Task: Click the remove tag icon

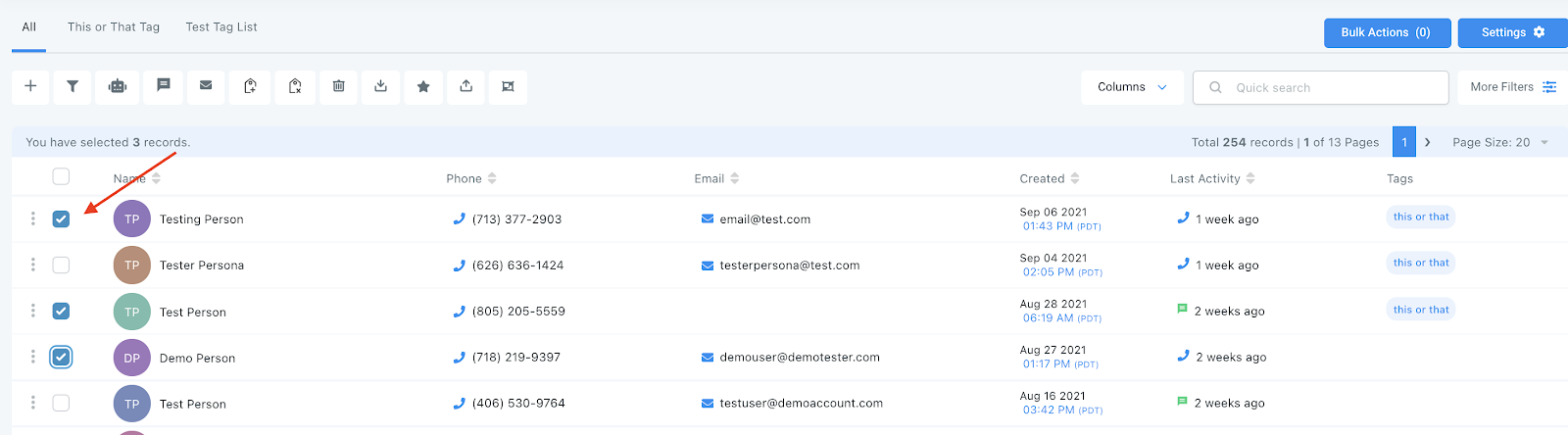Action: click(x=295, y=86)
